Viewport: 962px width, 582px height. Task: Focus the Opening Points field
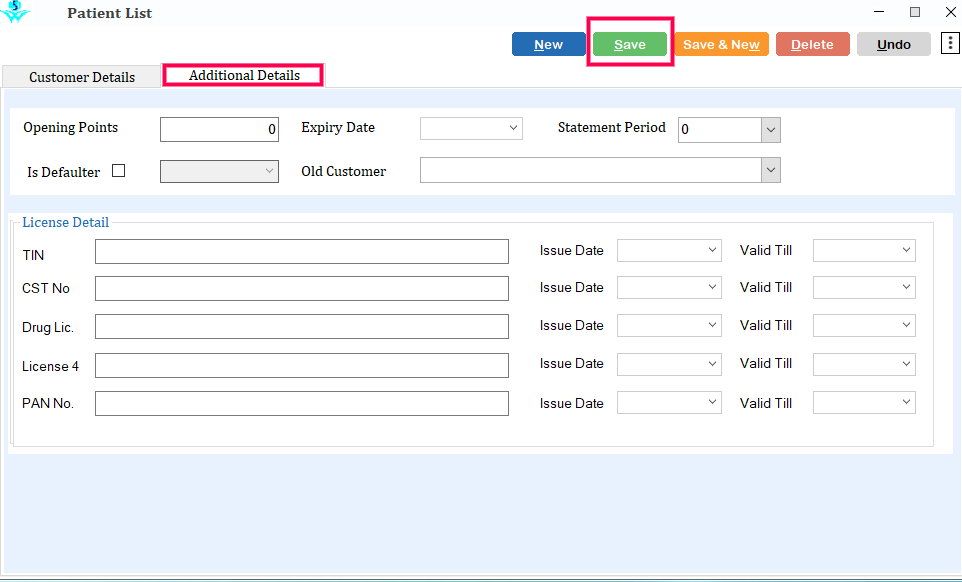[x=219, y=129]
